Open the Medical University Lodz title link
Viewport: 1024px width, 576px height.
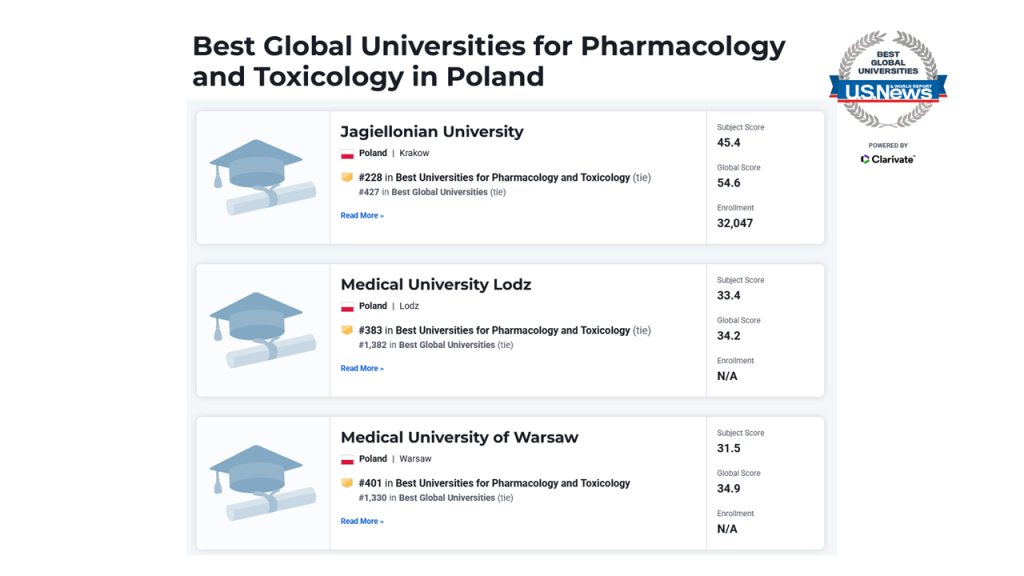click(436, 285)
